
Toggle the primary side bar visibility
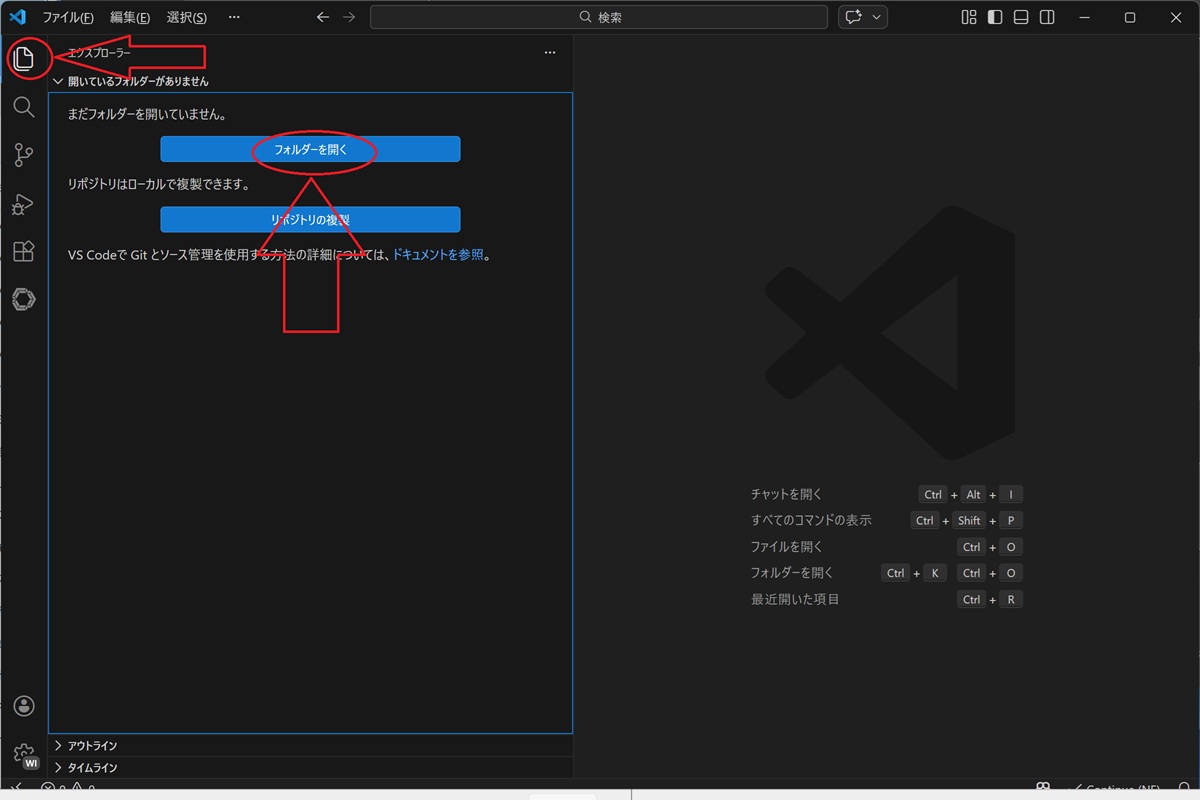pyautogui.click(x=994, y=17)
